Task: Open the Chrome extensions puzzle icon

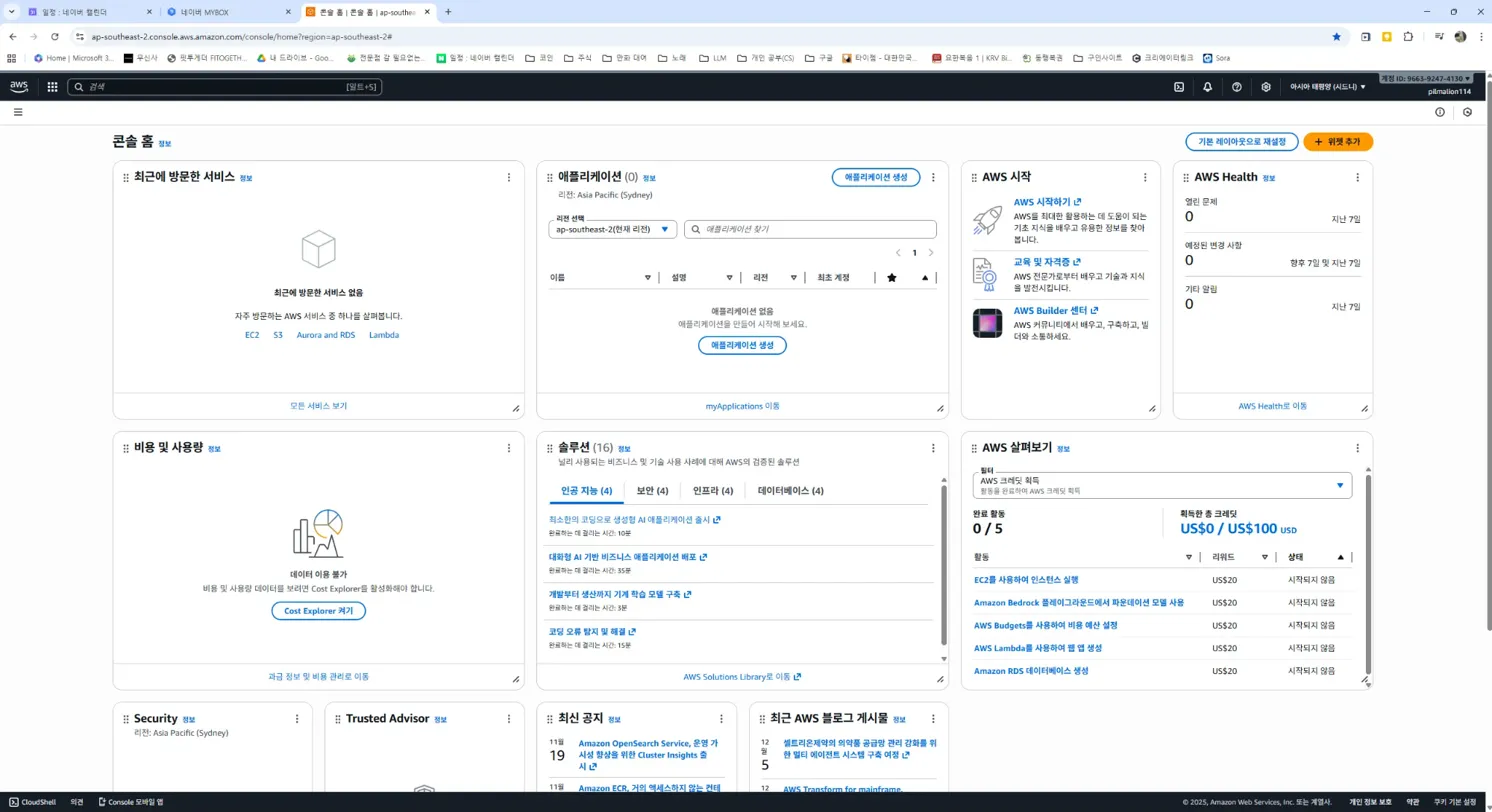Action: click(1408, 36)
